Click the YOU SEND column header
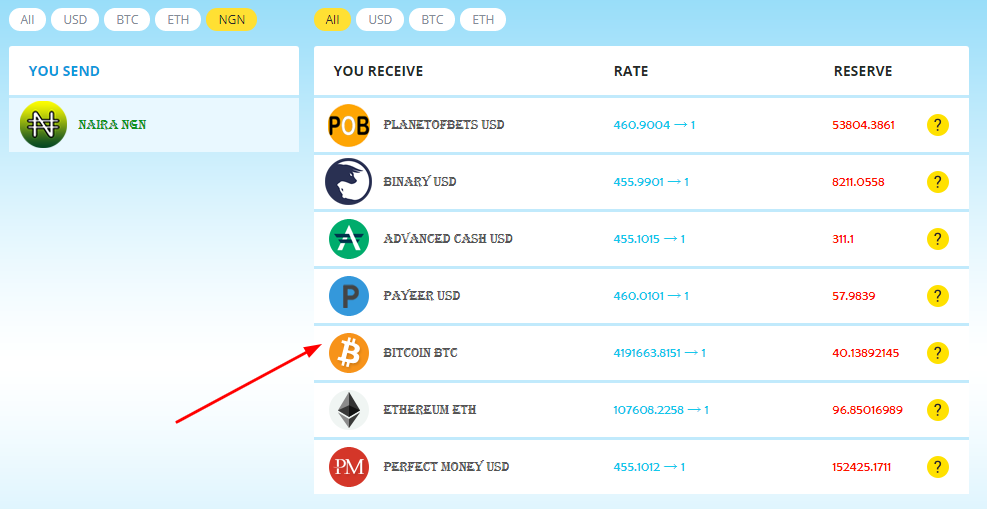This screenshot has height=509, width=987. click(x=64, y=71)
